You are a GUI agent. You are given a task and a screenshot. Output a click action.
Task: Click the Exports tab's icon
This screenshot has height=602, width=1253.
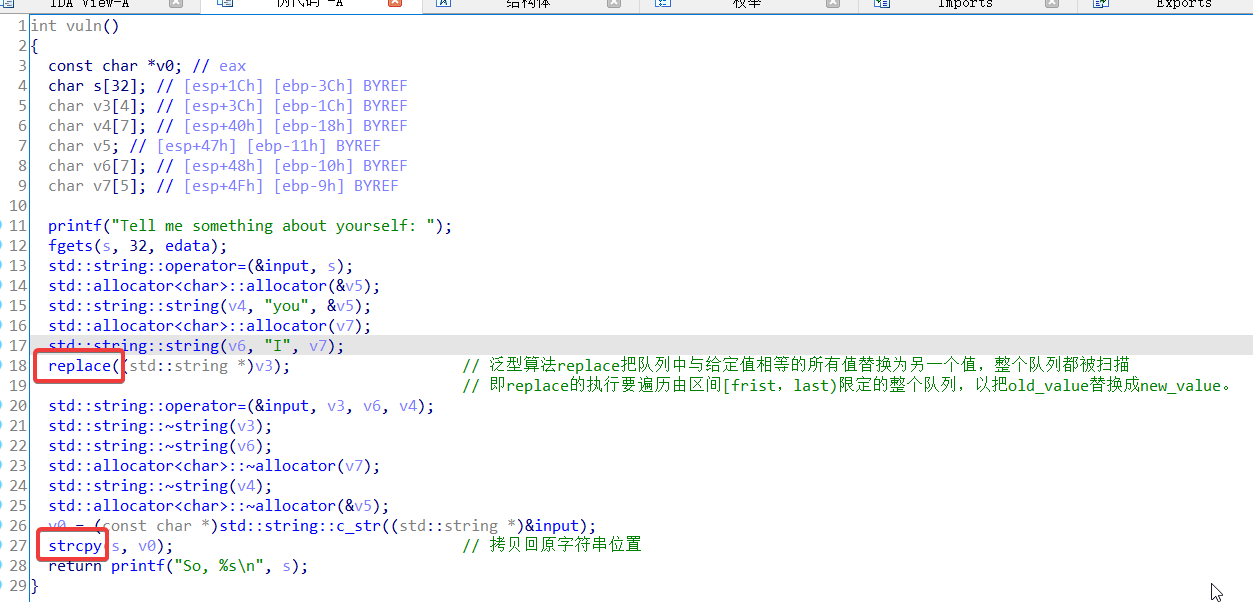pyautogui.click(x=1101, y=4)
